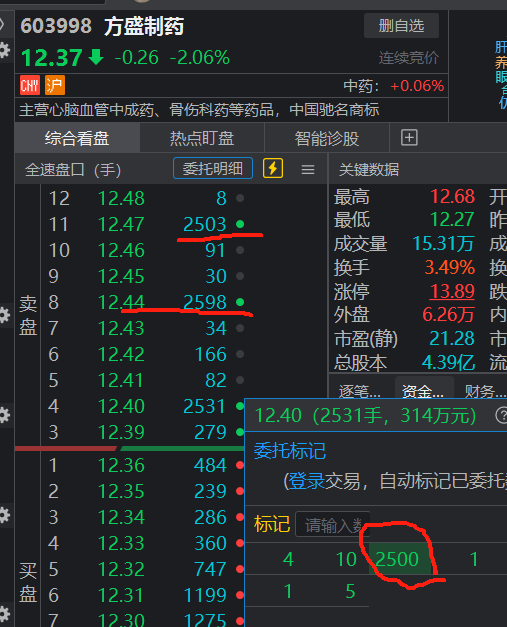Image resolution: width=507 pixels, height=627 pixels.
Task: Click sell volume 279 at 12.39
Action: click(x=210, y=432)
